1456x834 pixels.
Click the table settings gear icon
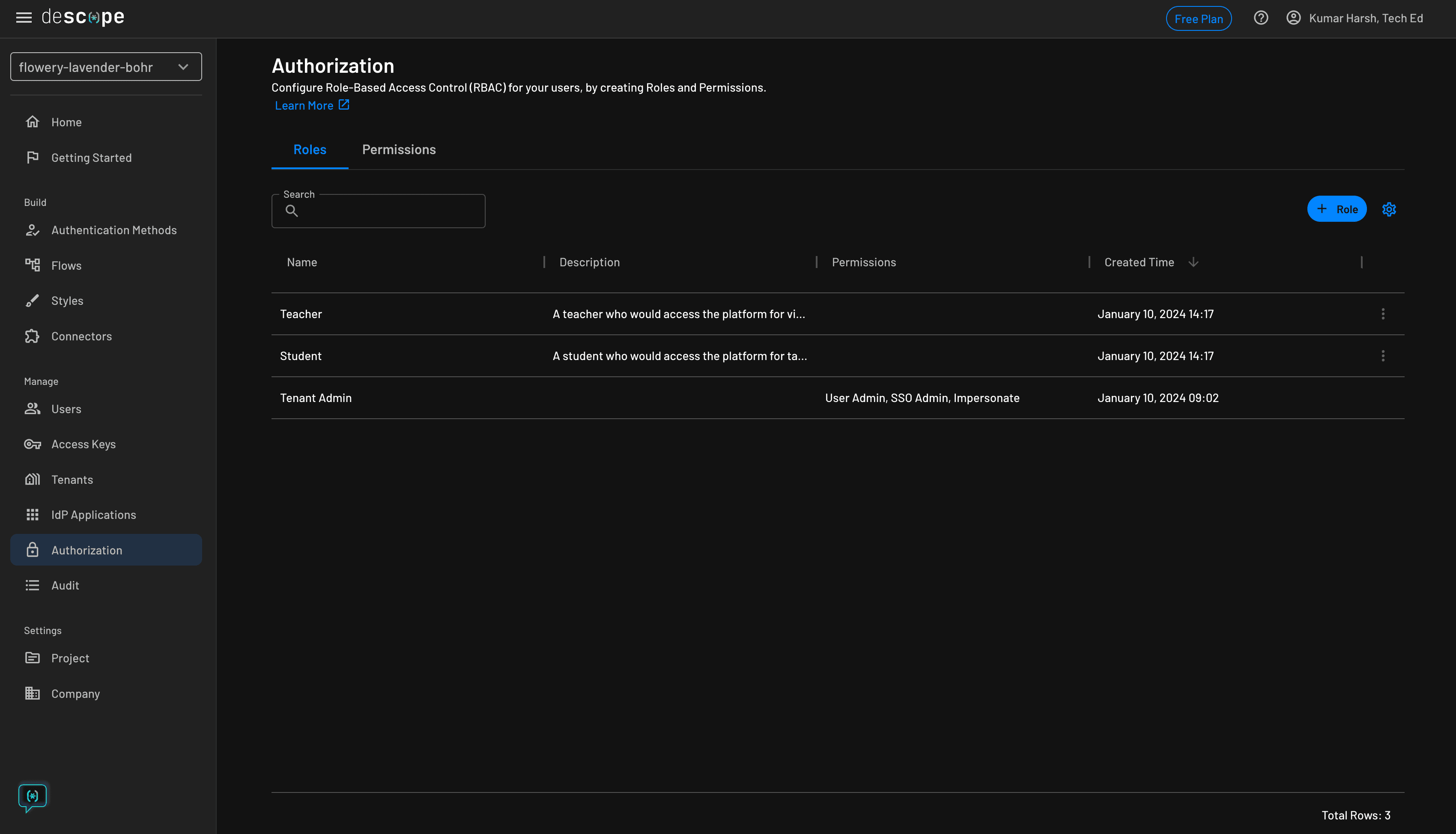(1388, 210)
